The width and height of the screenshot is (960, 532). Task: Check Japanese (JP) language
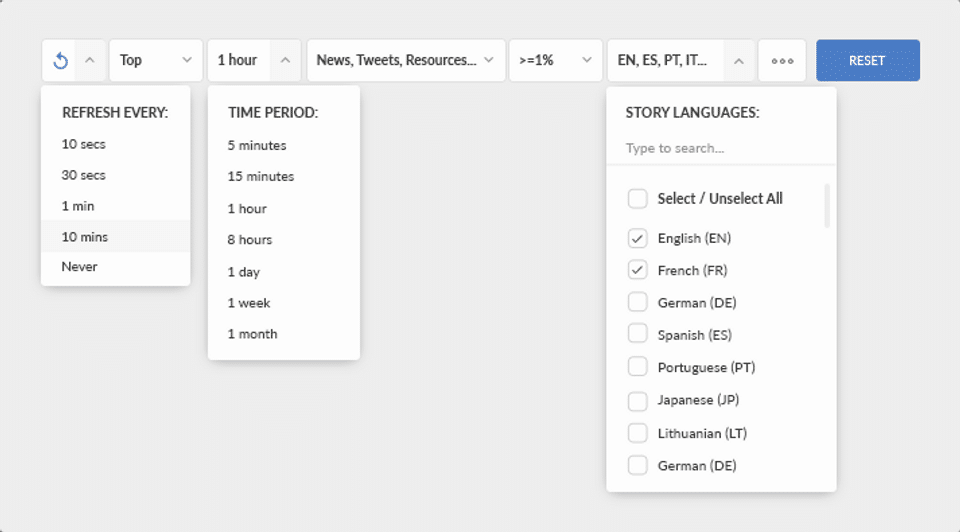click(637, 400)
